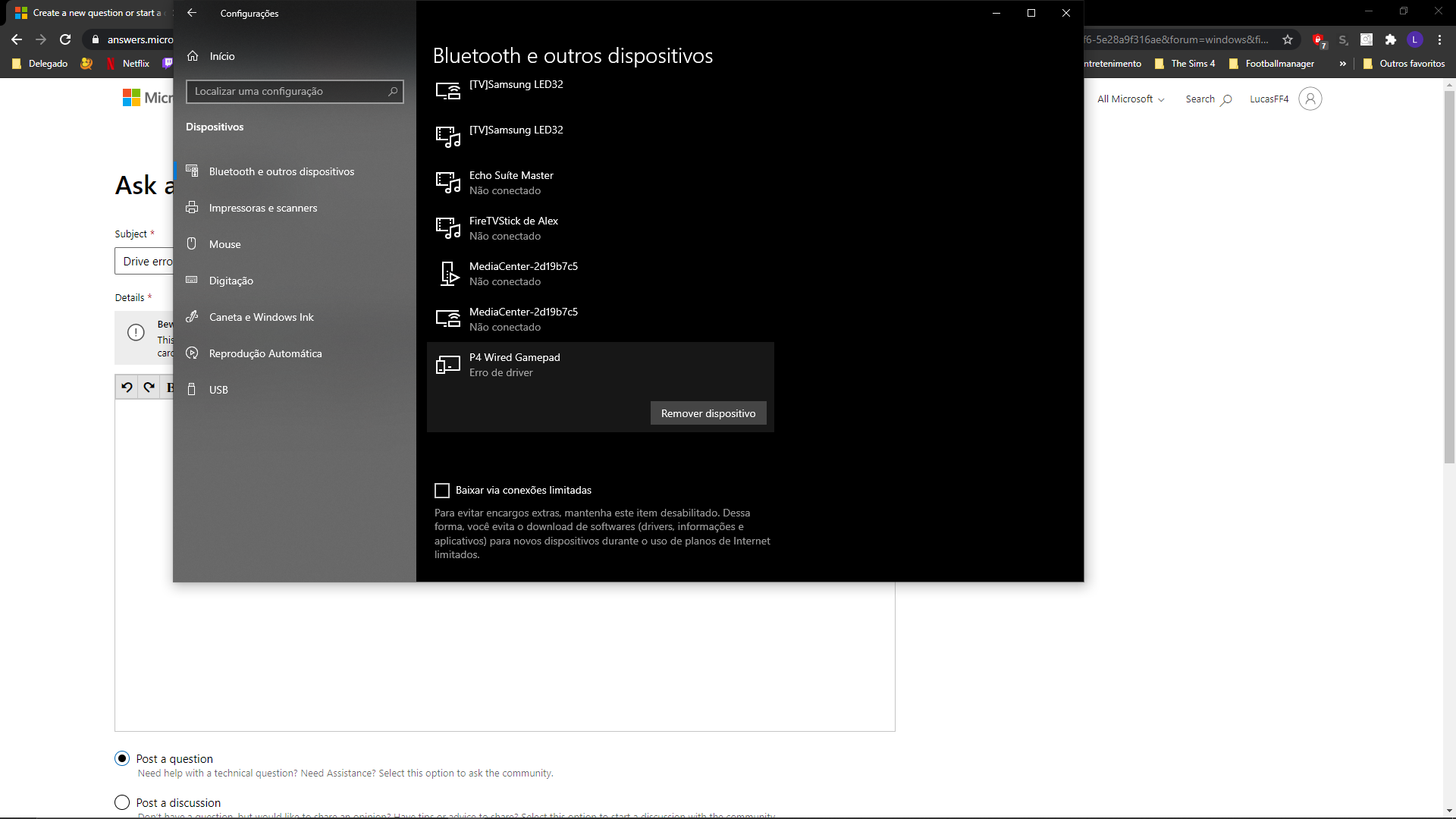
Task: Click the MediaCenter-2d19b7c5 device entry
Action: coord(523,273)
